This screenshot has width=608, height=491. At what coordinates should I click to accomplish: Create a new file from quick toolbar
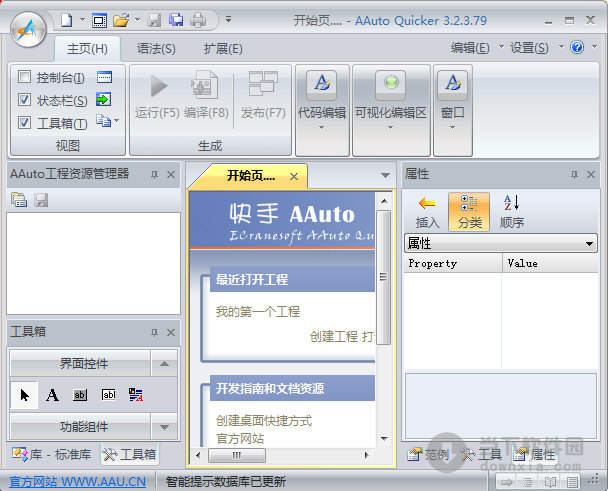pos(67,20)
